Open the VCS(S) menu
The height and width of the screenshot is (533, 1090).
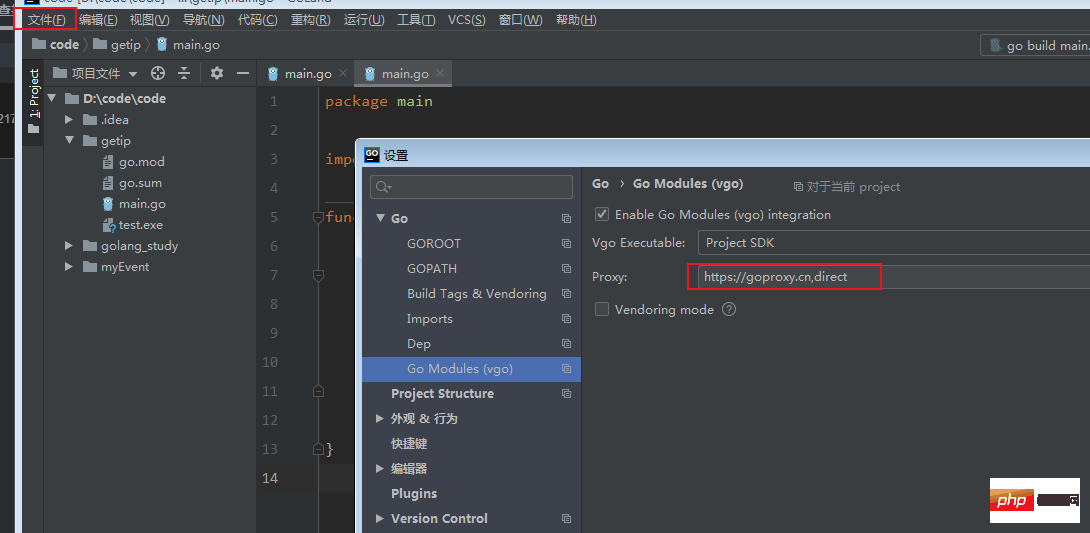tap(466, 19)
